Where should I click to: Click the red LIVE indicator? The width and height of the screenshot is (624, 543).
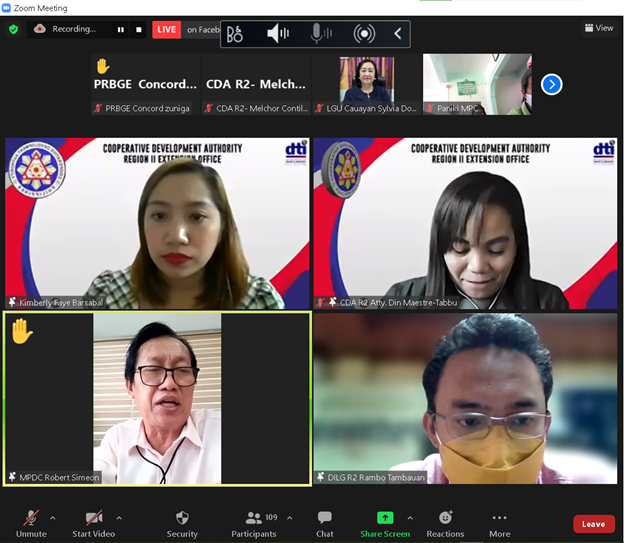(x=166, y=29)
